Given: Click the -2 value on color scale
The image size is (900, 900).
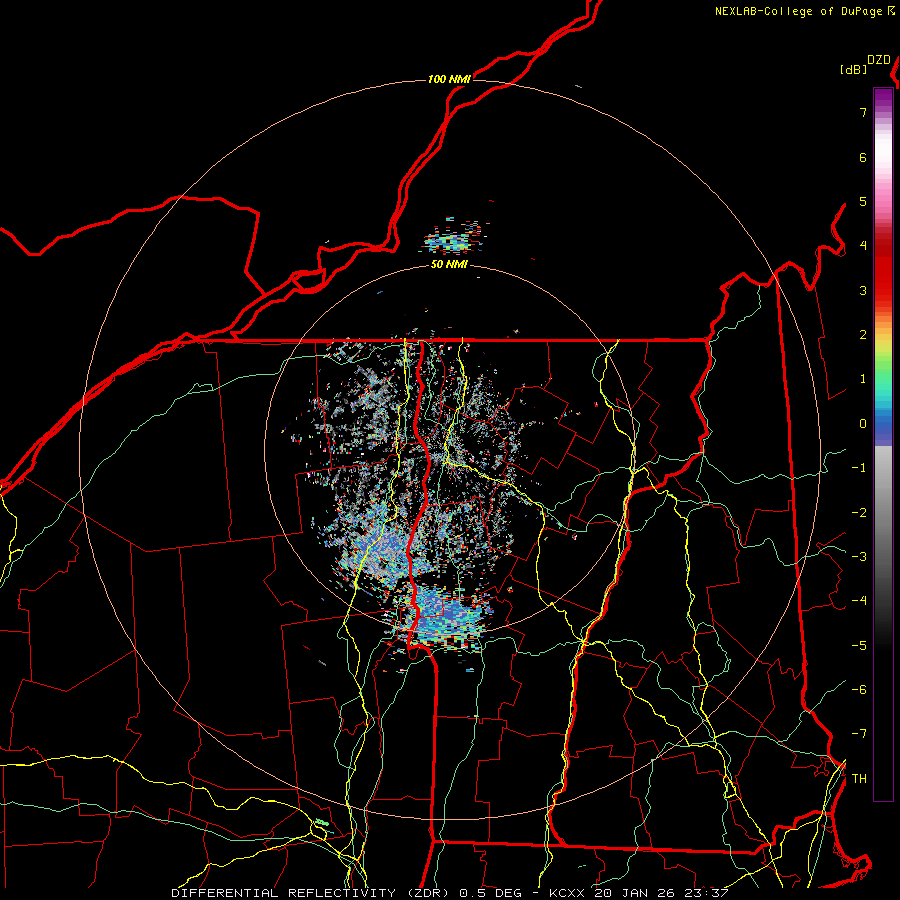Looking at the screenshot, I should (x=859, y=513).
